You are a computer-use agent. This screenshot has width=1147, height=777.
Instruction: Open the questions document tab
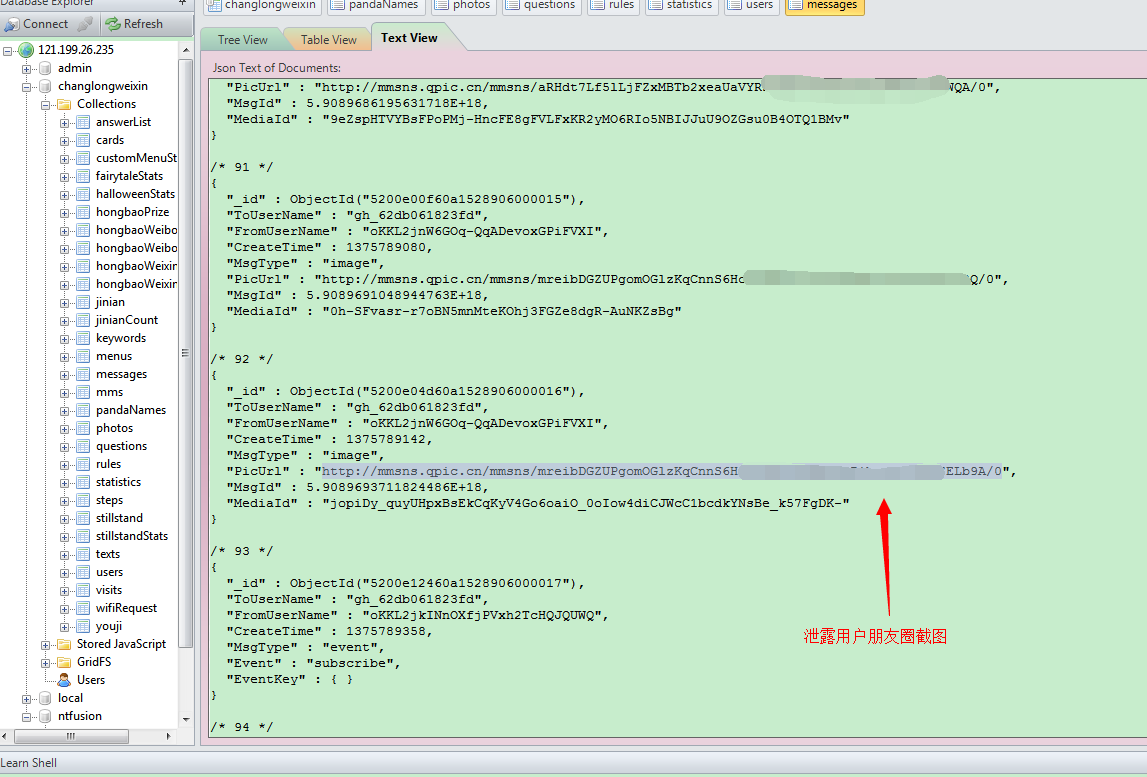542,5
